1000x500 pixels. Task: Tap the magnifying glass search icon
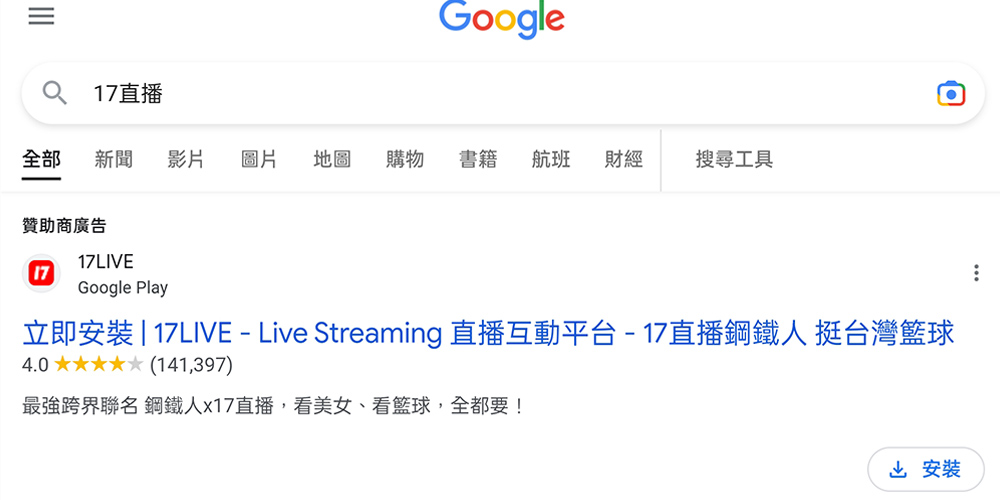click(55, 94)
